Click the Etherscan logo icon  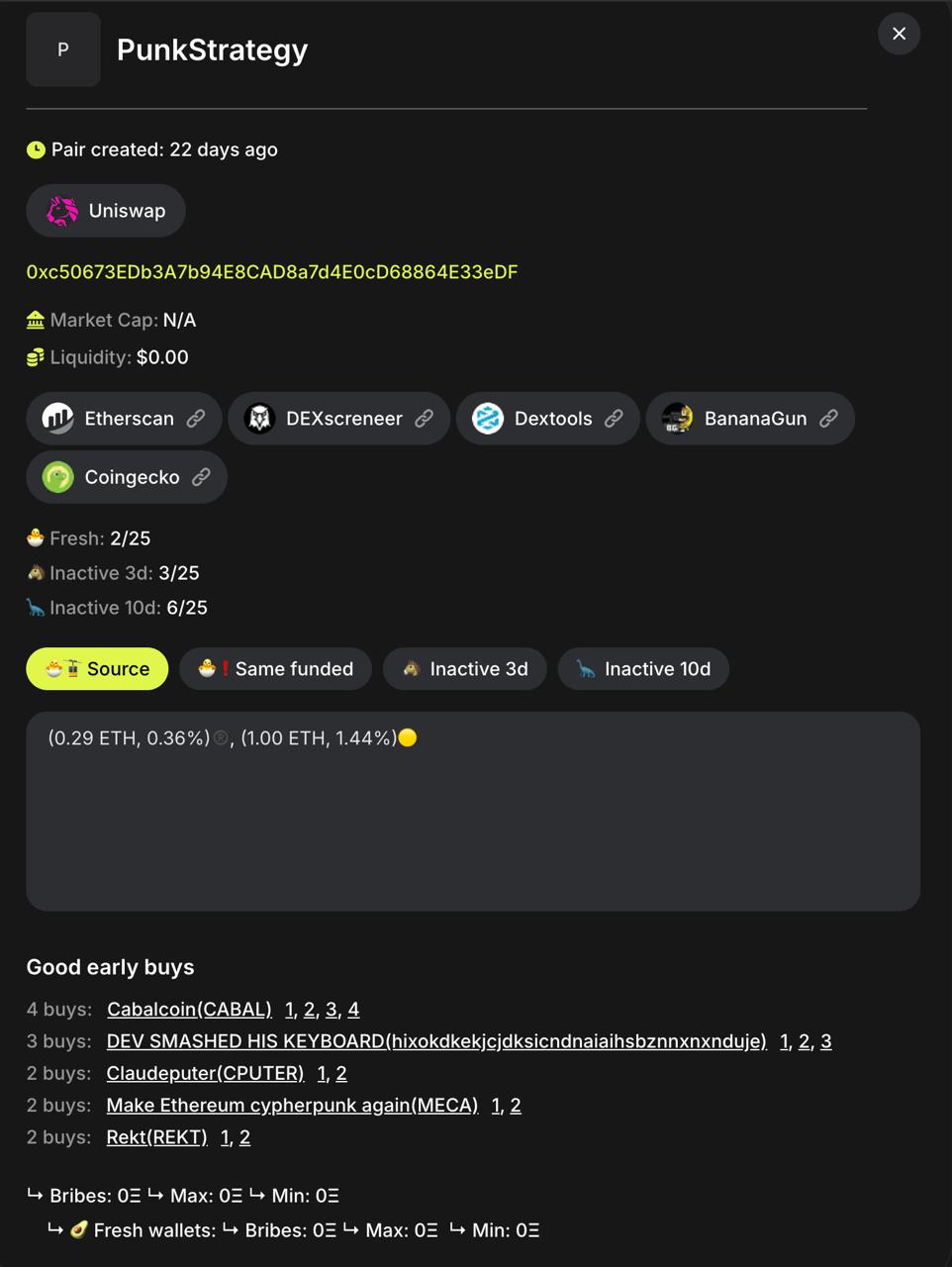click(x=58, y=419)
